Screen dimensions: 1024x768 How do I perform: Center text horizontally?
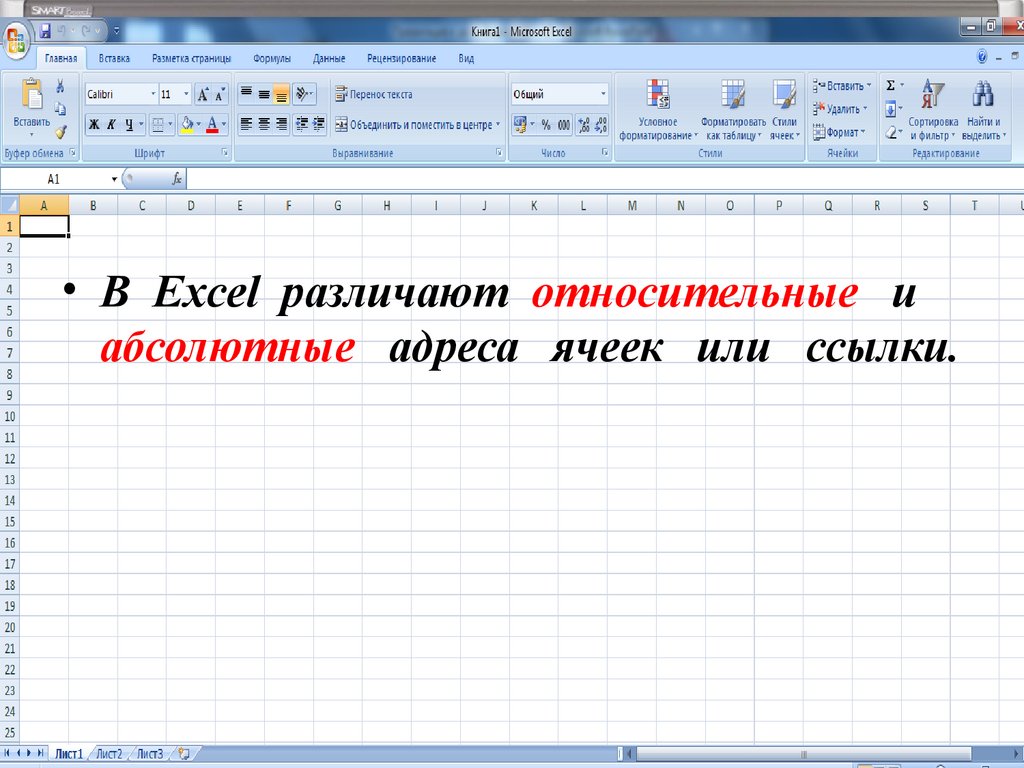coord(264,124)
